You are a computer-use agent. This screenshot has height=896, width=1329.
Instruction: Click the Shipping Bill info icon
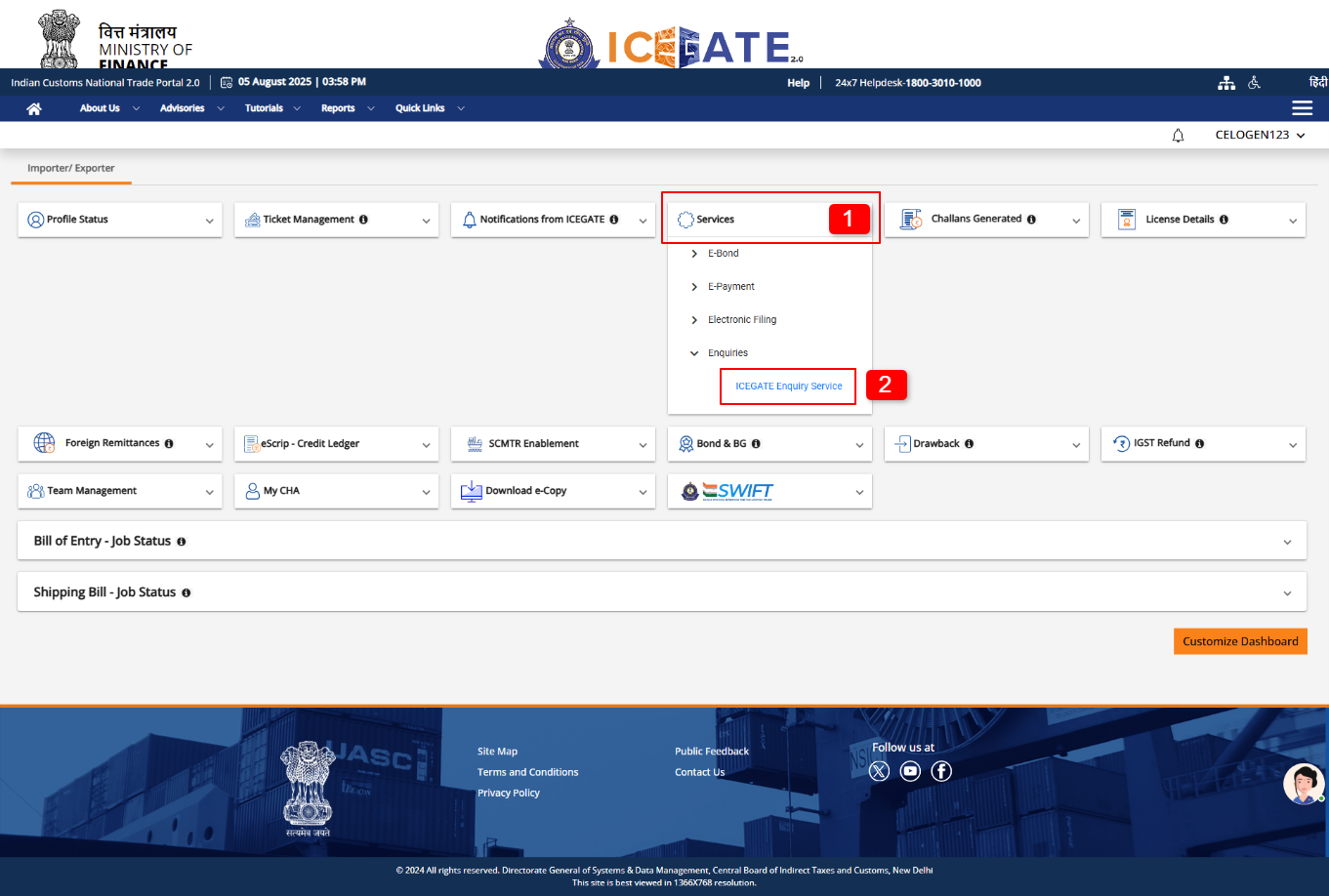tap(186, 592)
